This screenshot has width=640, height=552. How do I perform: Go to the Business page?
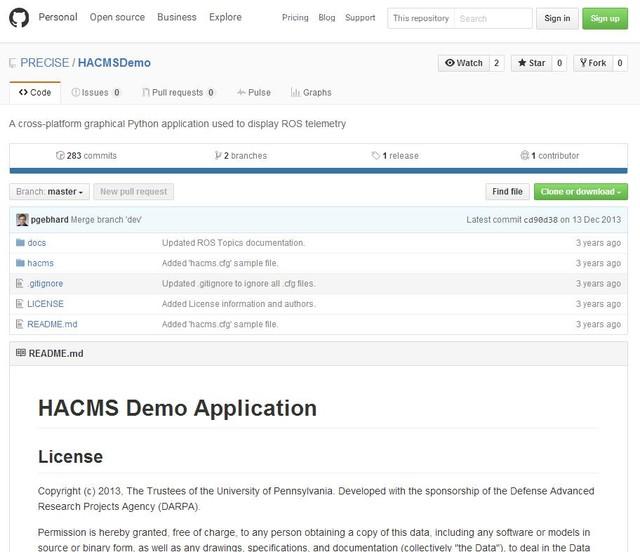click(177, 17)
